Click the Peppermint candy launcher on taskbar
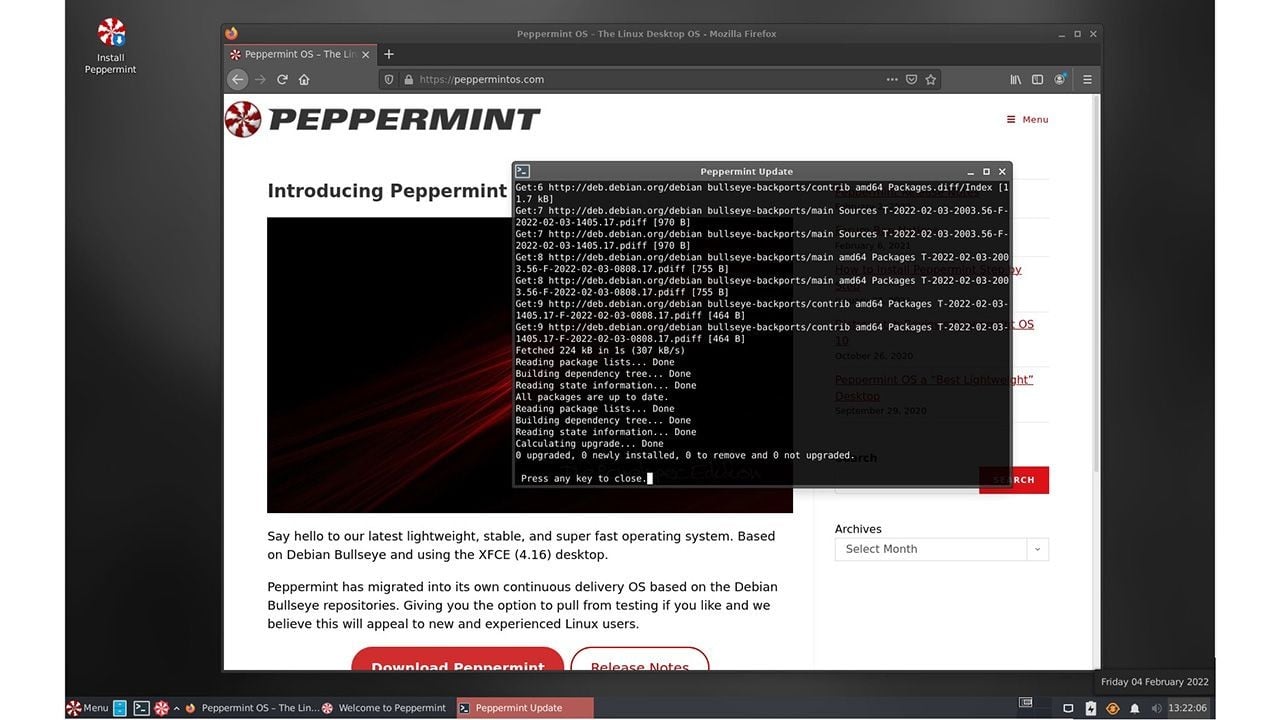 tap(162, 708)
